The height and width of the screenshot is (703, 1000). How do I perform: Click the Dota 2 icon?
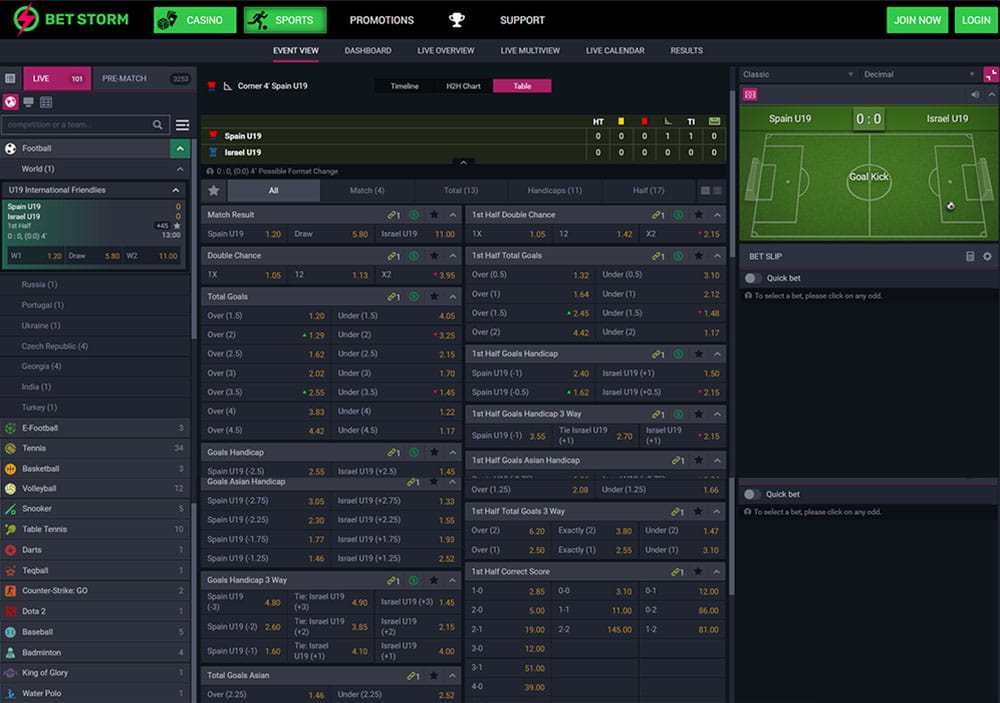(x=11, y=611)
